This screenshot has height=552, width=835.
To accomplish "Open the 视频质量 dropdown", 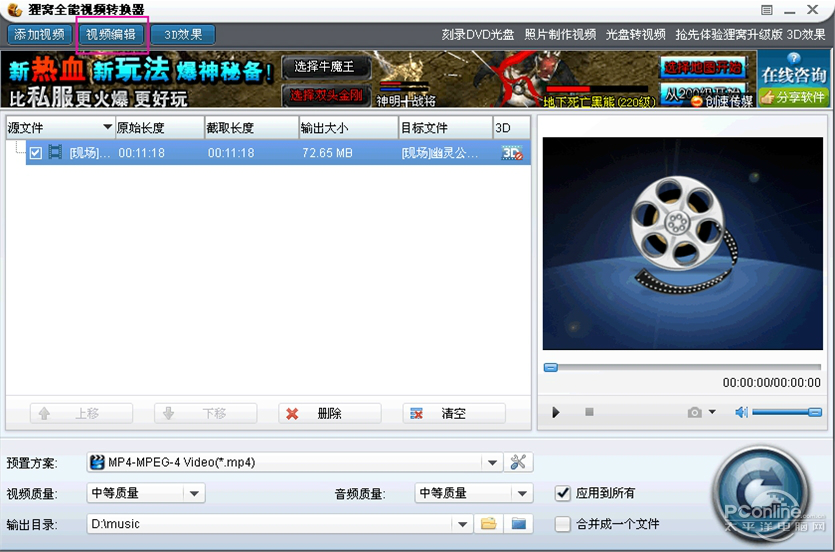I will tap(194, 493).
